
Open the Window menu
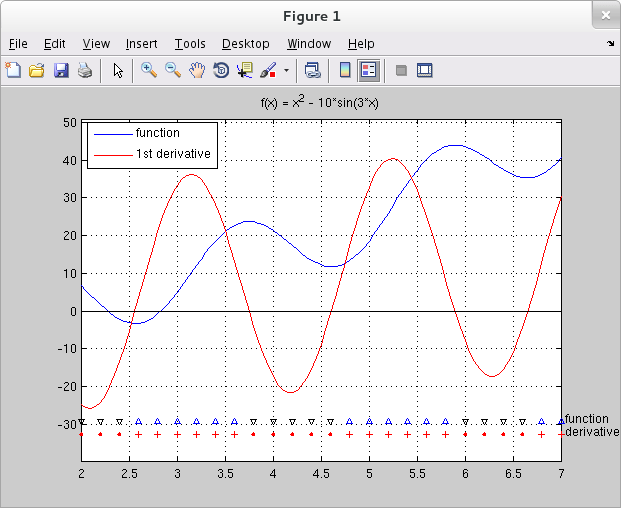coord(309,44)
